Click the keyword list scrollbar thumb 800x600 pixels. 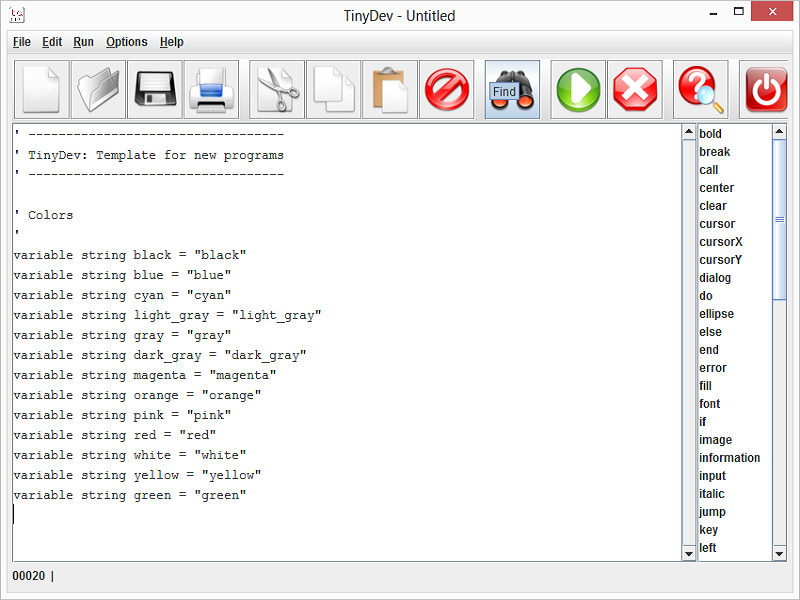tap(779, 219)
